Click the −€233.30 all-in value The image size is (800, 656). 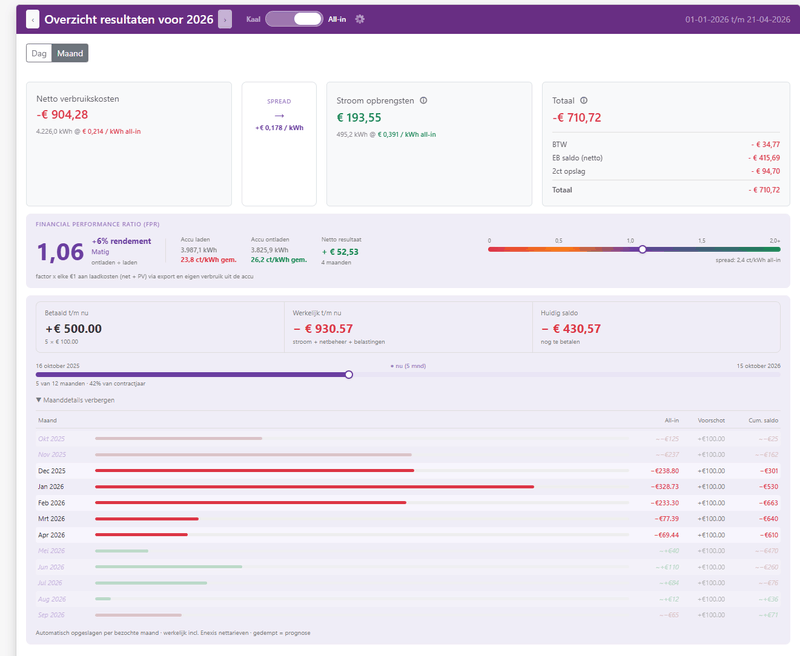click(x=665, y=503)
